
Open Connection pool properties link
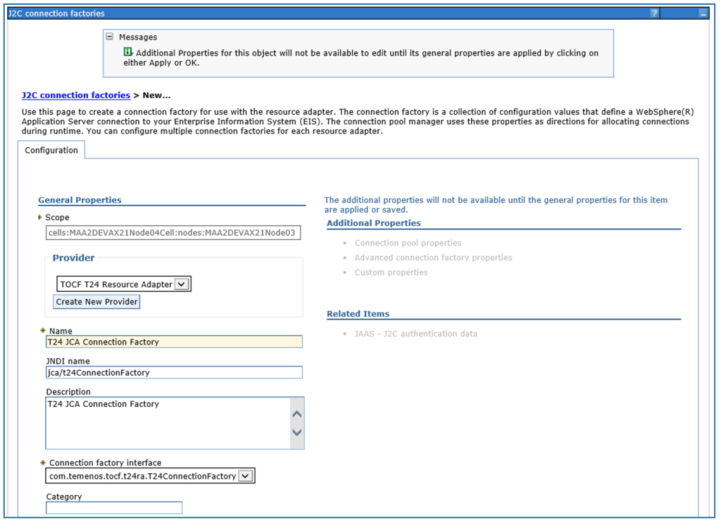point(408,243)
